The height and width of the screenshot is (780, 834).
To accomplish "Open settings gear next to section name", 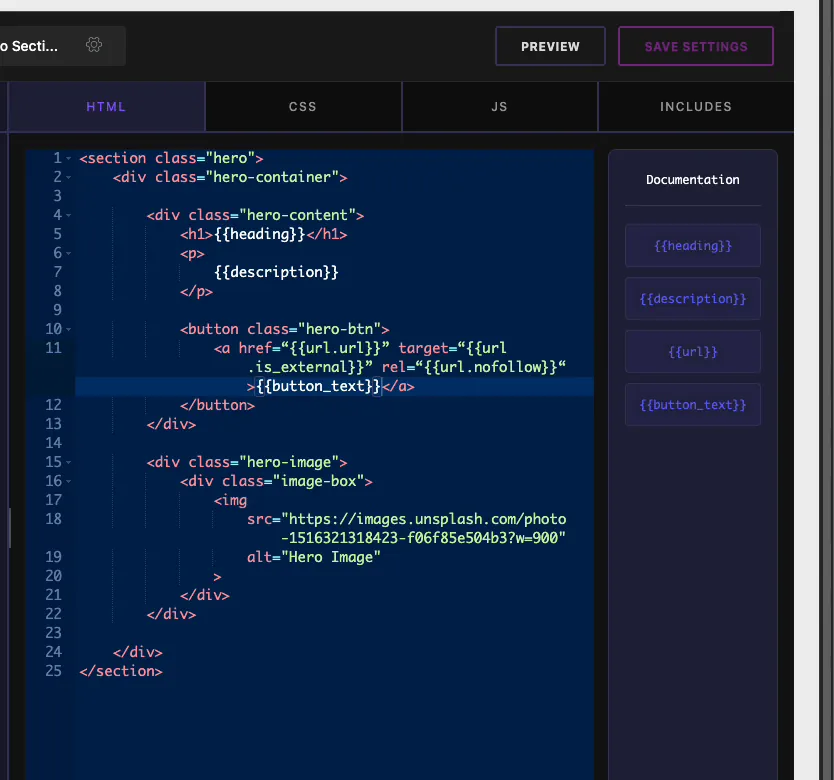I will (94, 45).
